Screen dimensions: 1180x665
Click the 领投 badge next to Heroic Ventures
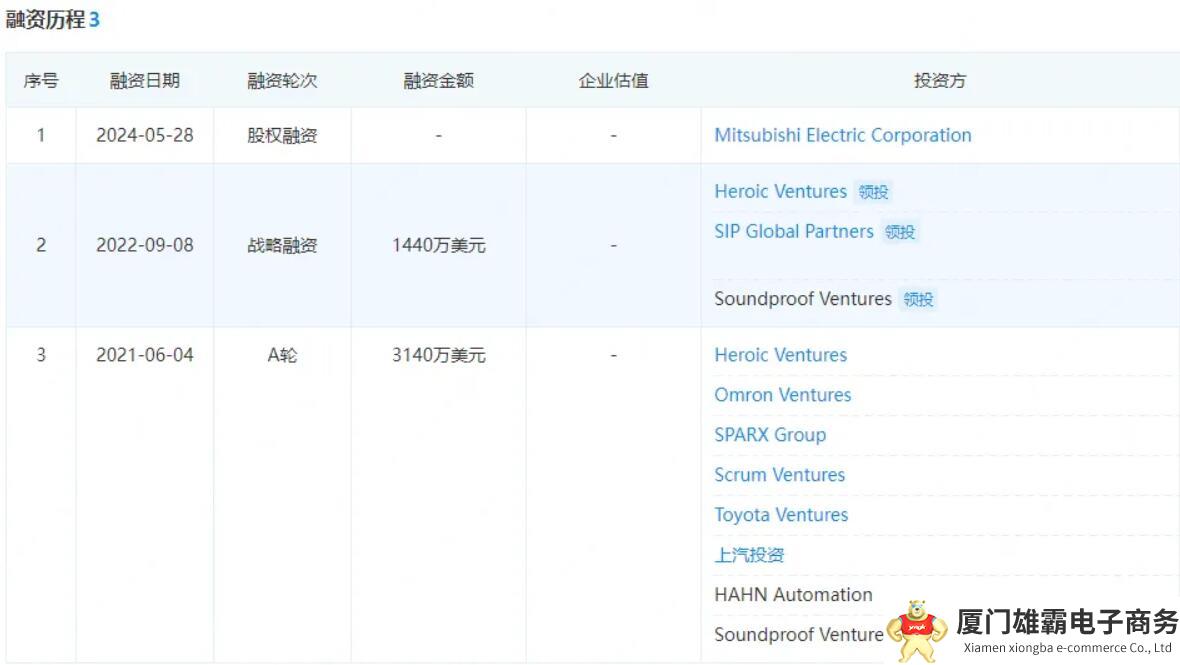click(873, 192)
